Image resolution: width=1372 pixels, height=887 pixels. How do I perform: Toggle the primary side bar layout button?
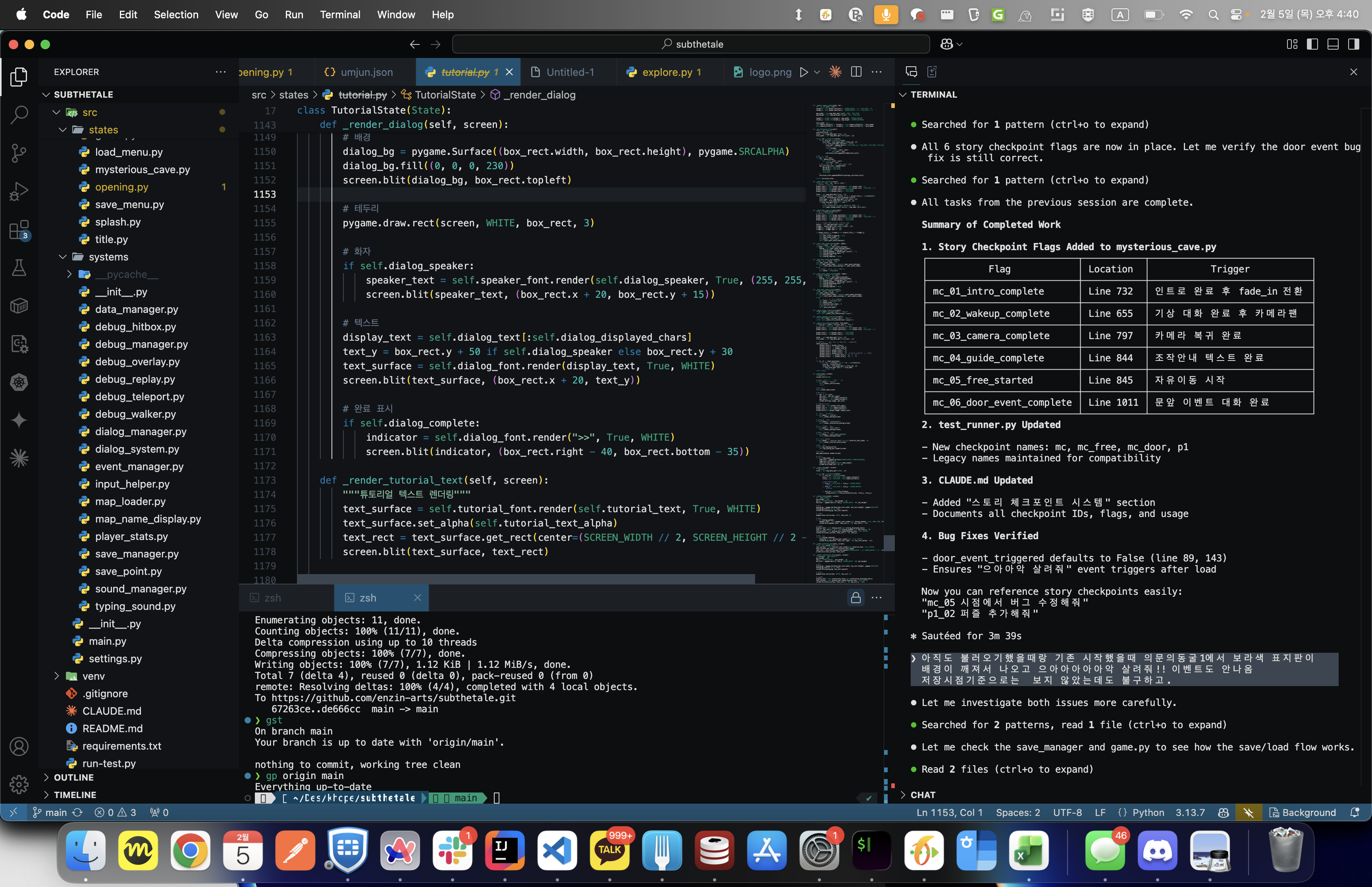pyautogui.click(x=1312, y=44)
